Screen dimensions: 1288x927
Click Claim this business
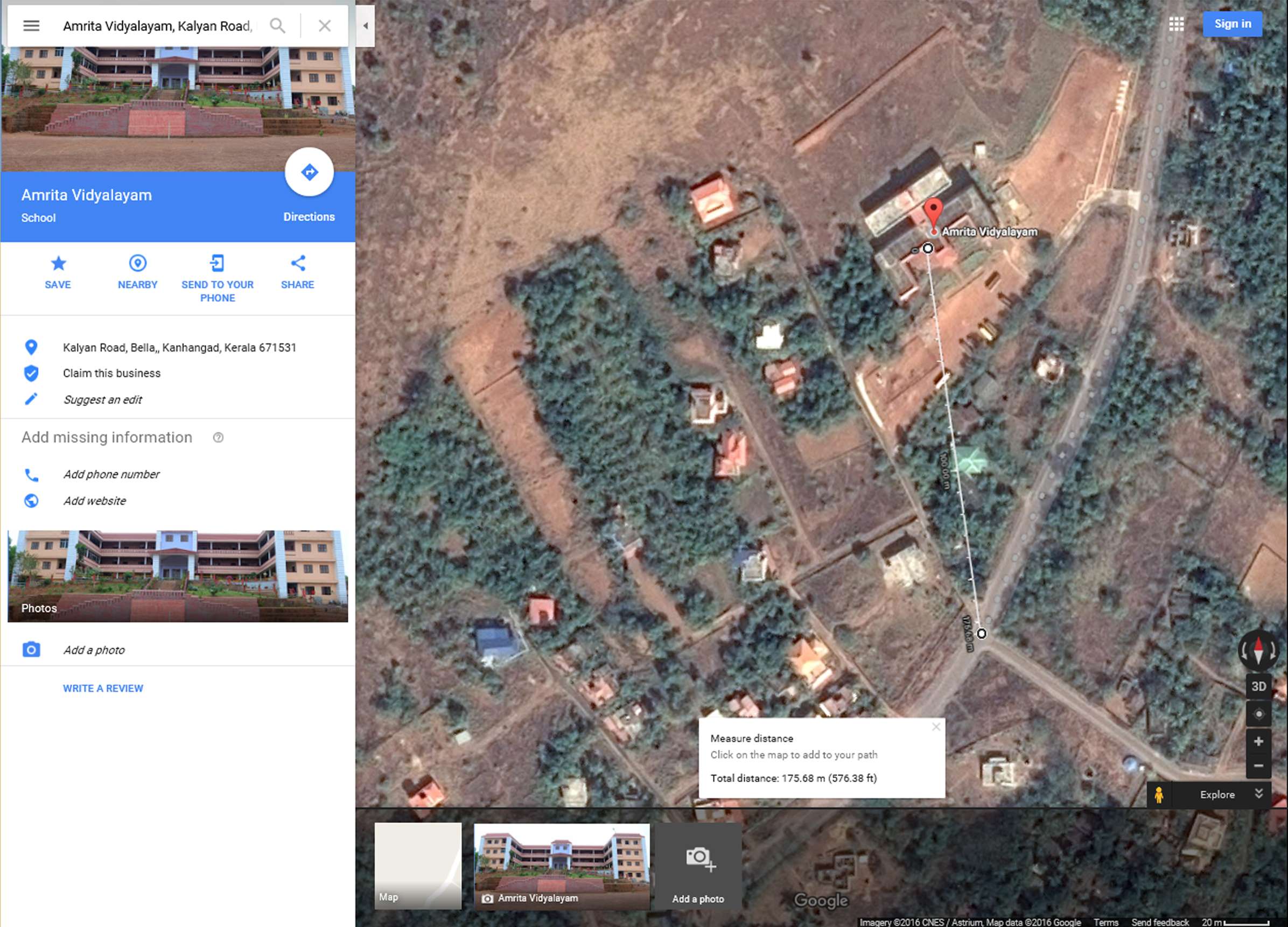[112, 373]
